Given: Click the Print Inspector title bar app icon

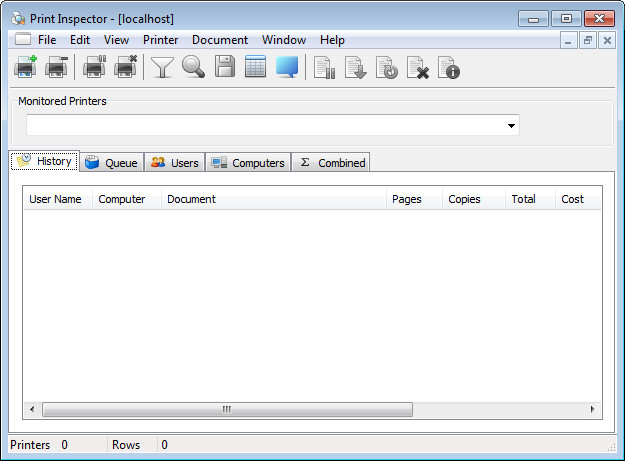Looking at the screenshot, I should (18, 18).
